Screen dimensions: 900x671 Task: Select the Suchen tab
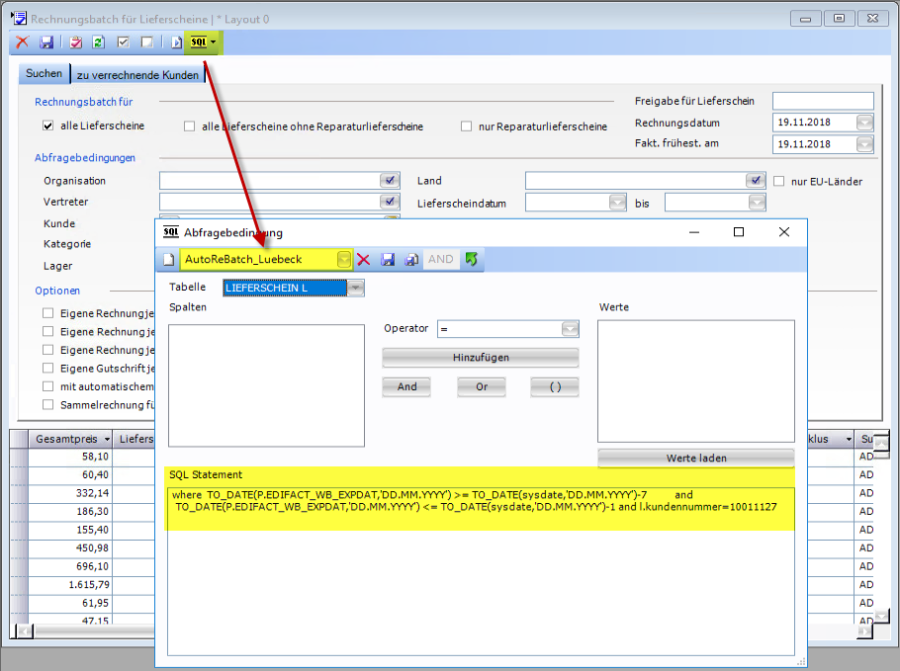44,74
